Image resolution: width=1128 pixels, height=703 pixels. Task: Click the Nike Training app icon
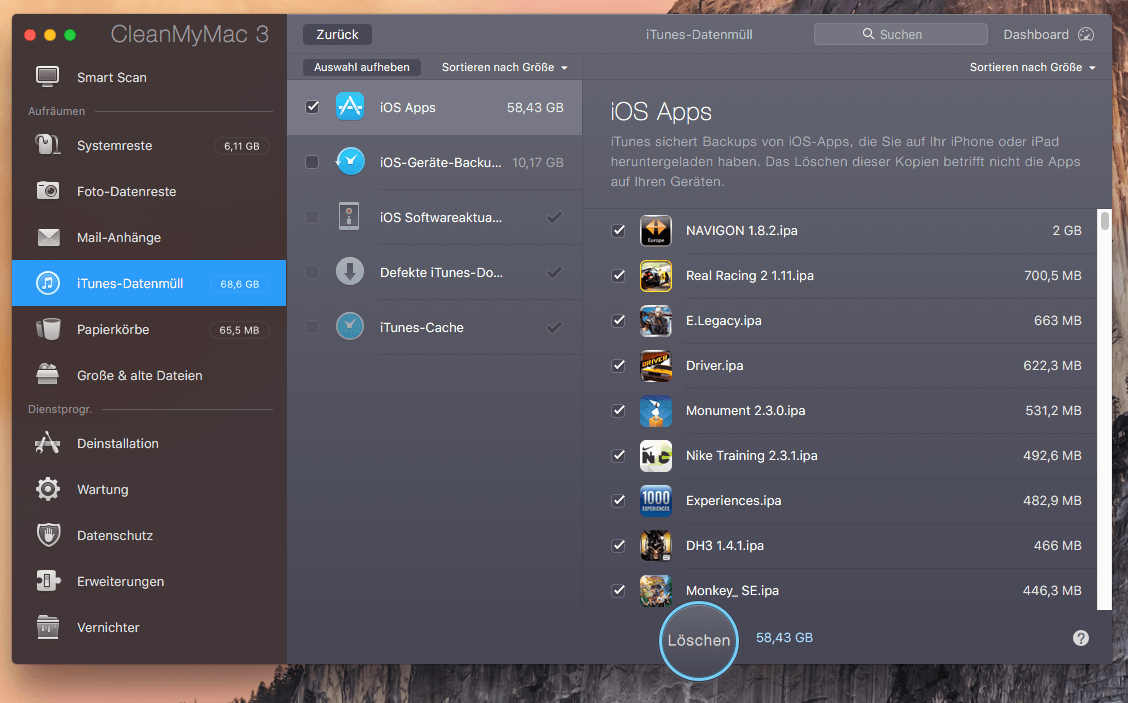coord(655,455)
